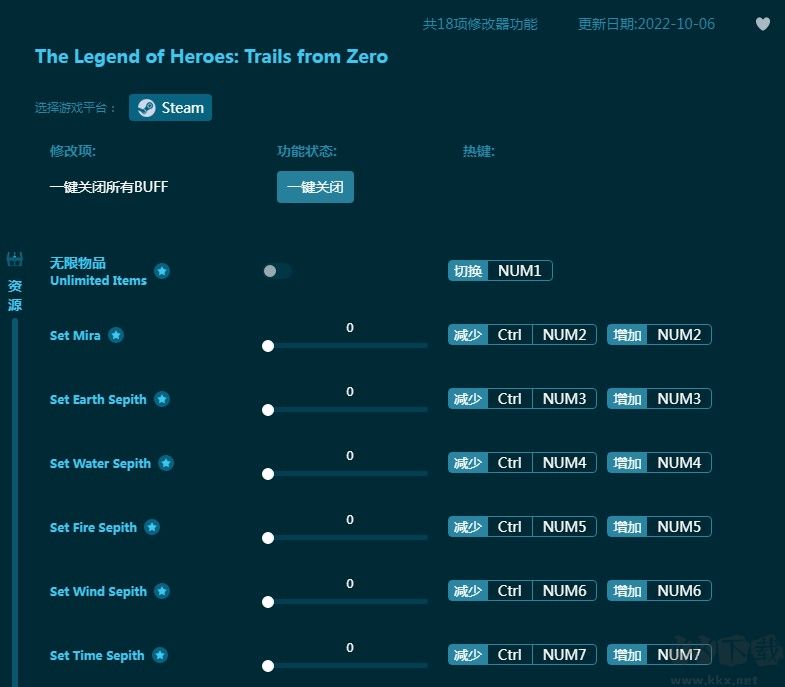Click star icon beside Unlimited Items

(162, 271)
